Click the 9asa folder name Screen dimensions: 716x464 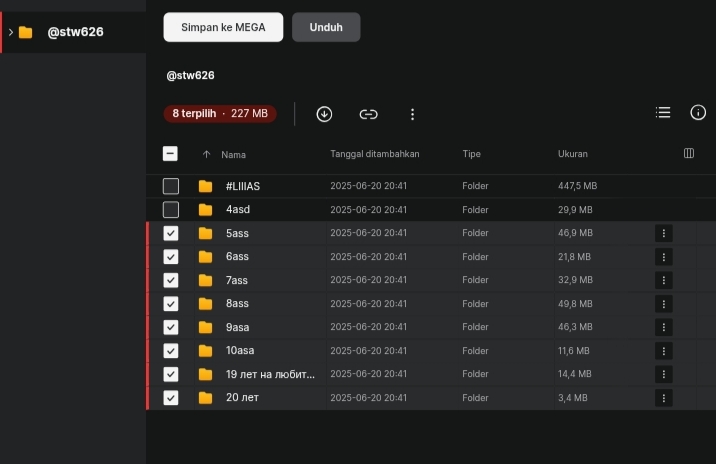[237, 327]
